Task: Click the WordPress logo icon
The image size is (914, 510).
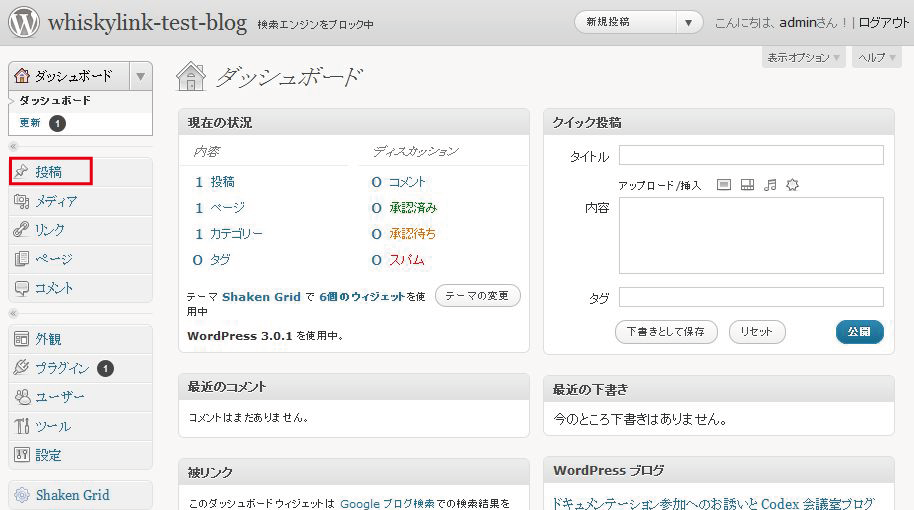Action: pyautogui.click(x=24, y=22)
